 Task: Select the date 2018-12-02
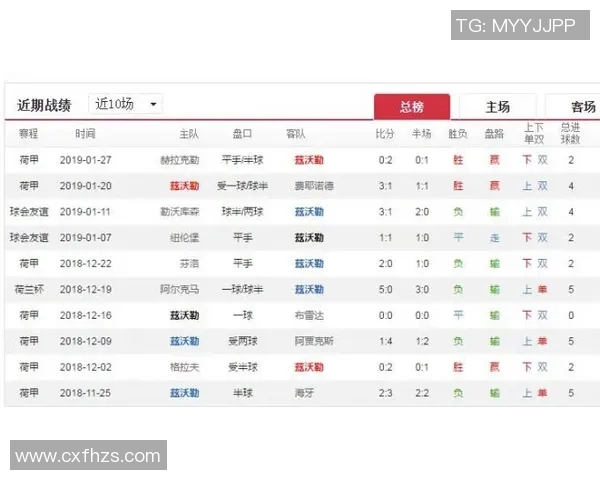click(x=86, y=367)
